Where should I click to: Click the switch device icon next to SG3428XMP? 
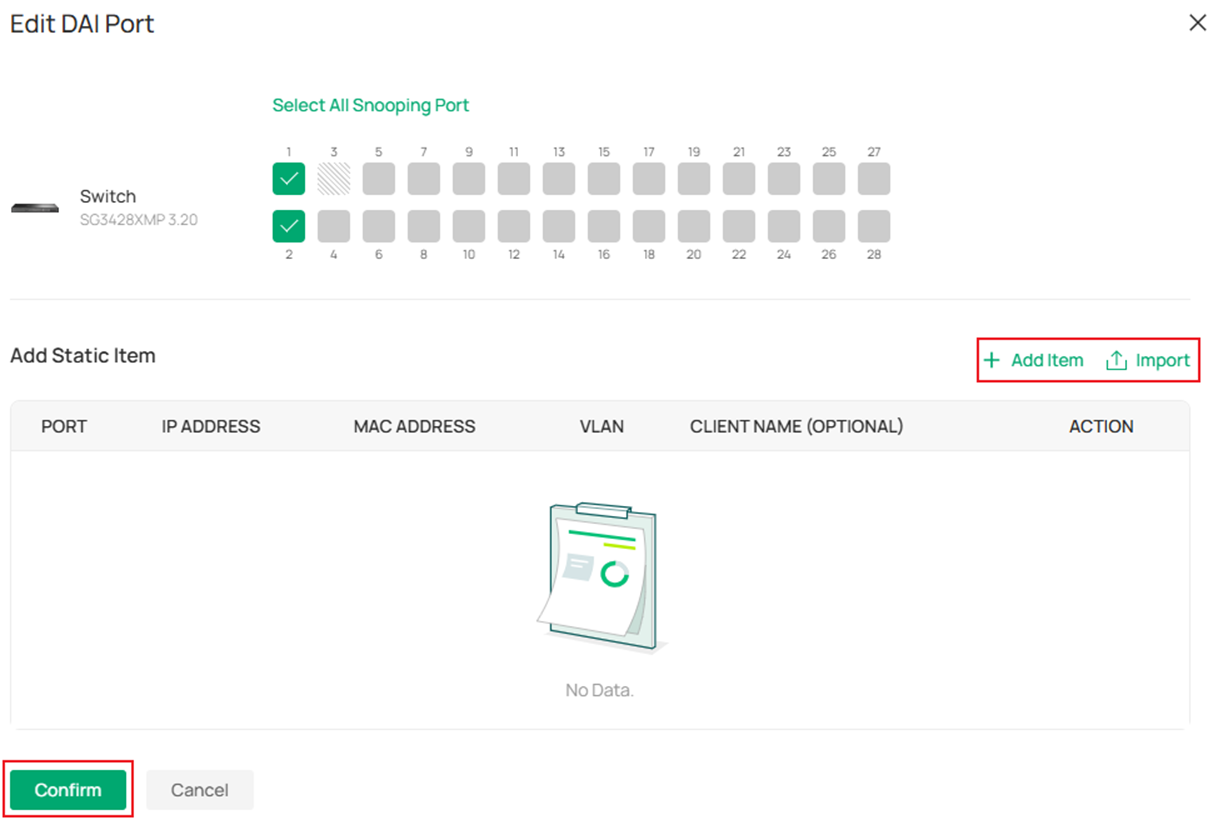34,207
